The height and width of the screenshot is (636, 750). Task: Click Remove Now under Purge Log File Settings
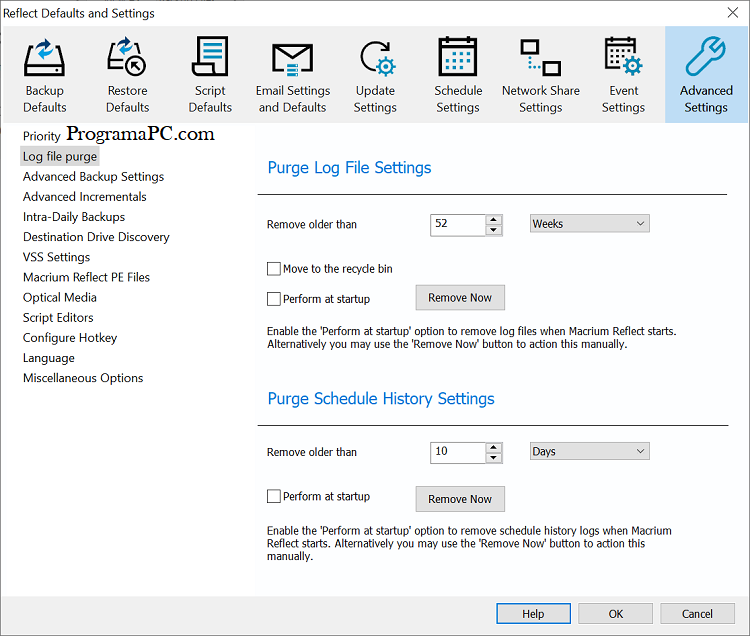(x=460, y=297)
